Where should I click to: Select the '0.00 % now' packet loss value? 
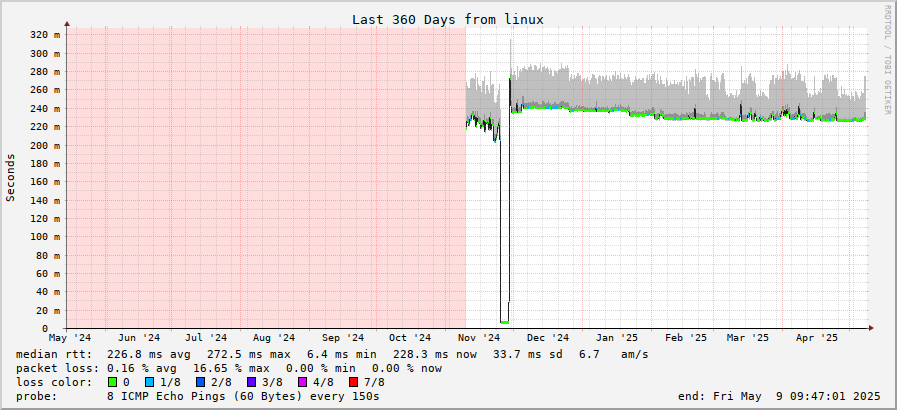[407, 368]
